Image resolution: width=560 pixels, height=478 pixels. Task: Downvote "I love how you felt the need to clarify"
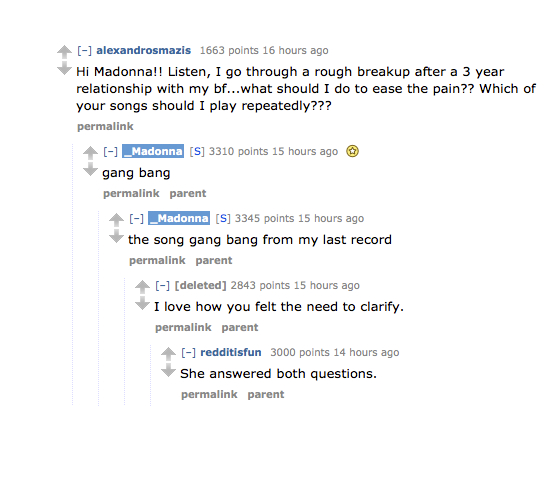142,303
